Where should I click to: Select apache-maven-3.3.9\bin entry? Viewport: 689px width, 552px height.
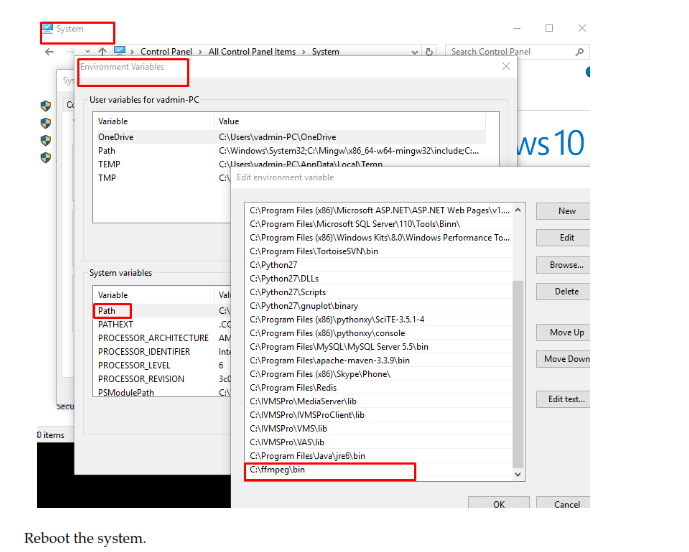(379, 360)
